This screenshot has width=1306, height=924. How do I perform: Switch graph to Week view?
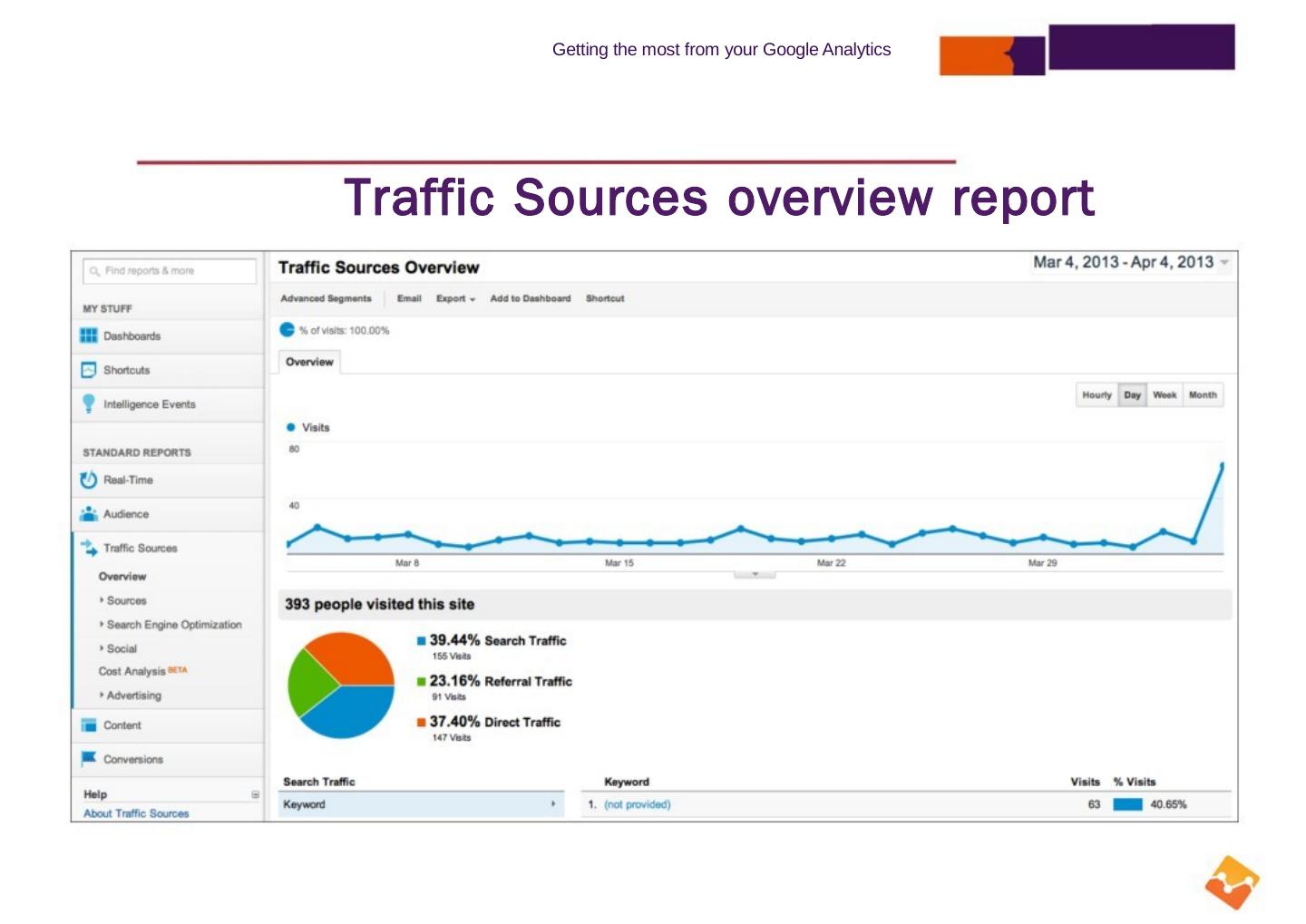pos(1165,395)
